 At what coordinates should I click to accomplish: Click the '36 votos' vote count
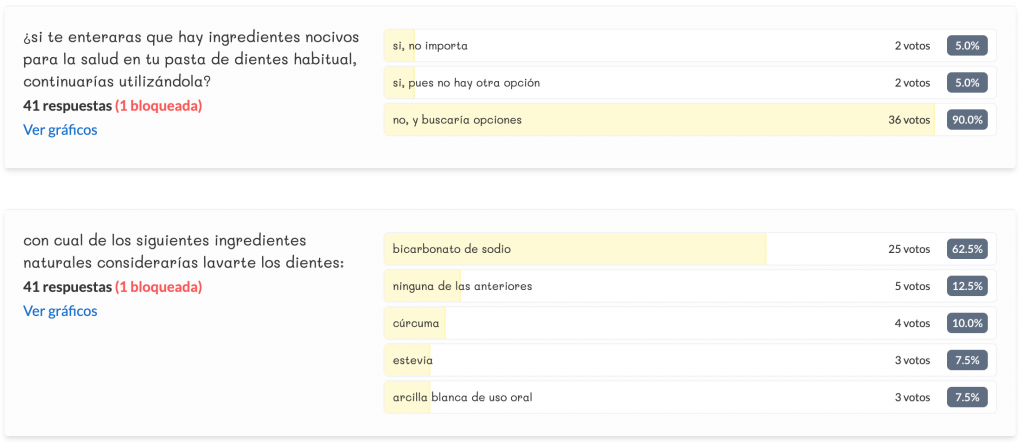[x=908, y=120]
